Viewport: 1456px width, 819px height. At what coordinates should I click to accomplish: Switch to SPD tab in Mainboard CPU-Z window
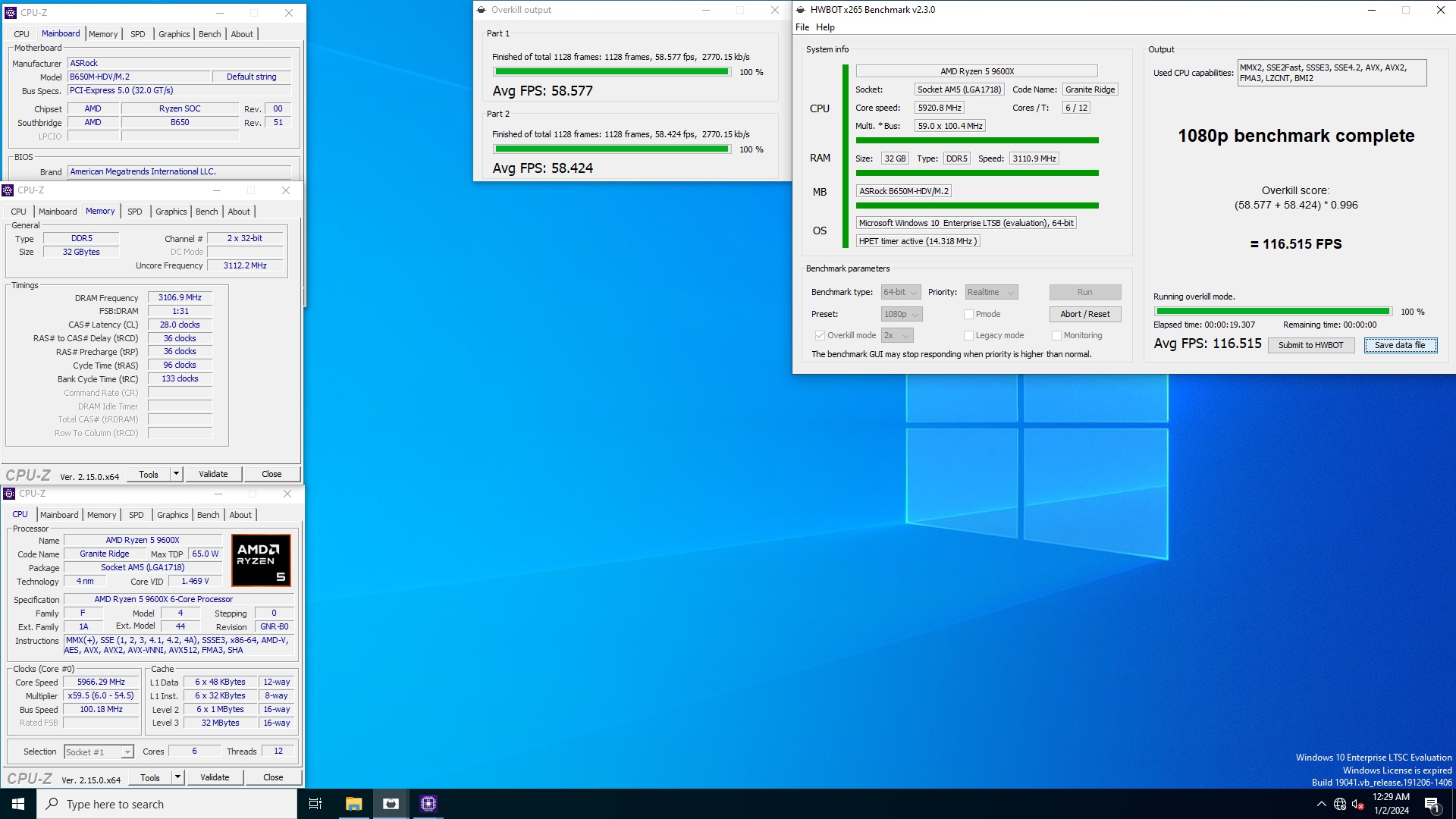tap(138, 34)
